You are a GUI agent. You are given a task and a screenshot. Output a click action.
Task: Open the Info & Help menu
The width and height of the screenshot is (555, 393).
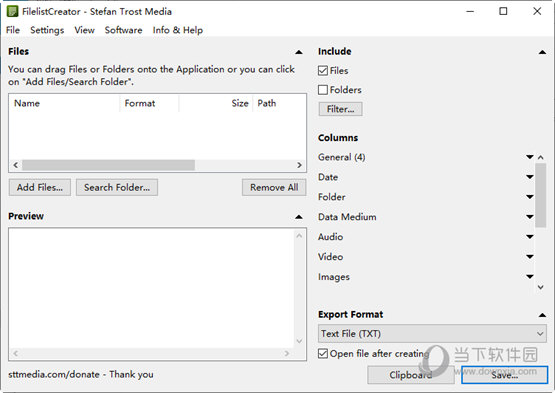[178, 30]
